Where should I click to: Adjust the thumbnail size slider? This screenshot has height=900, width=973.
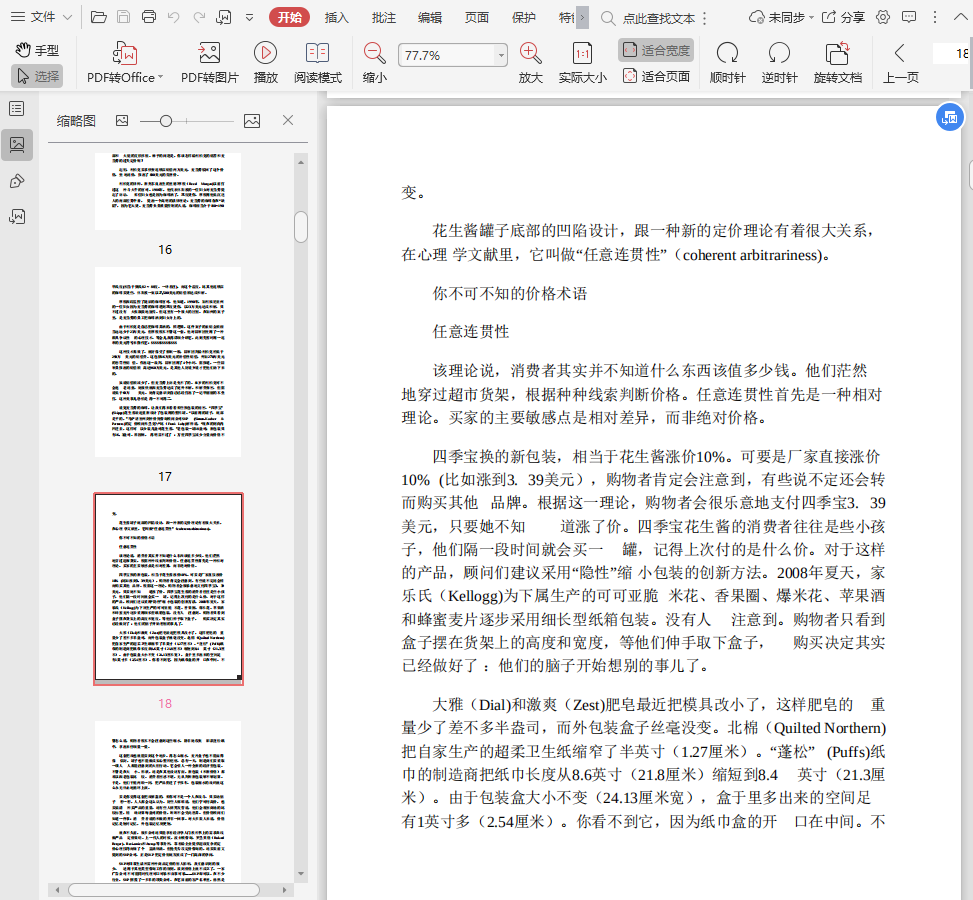point(166,121)
